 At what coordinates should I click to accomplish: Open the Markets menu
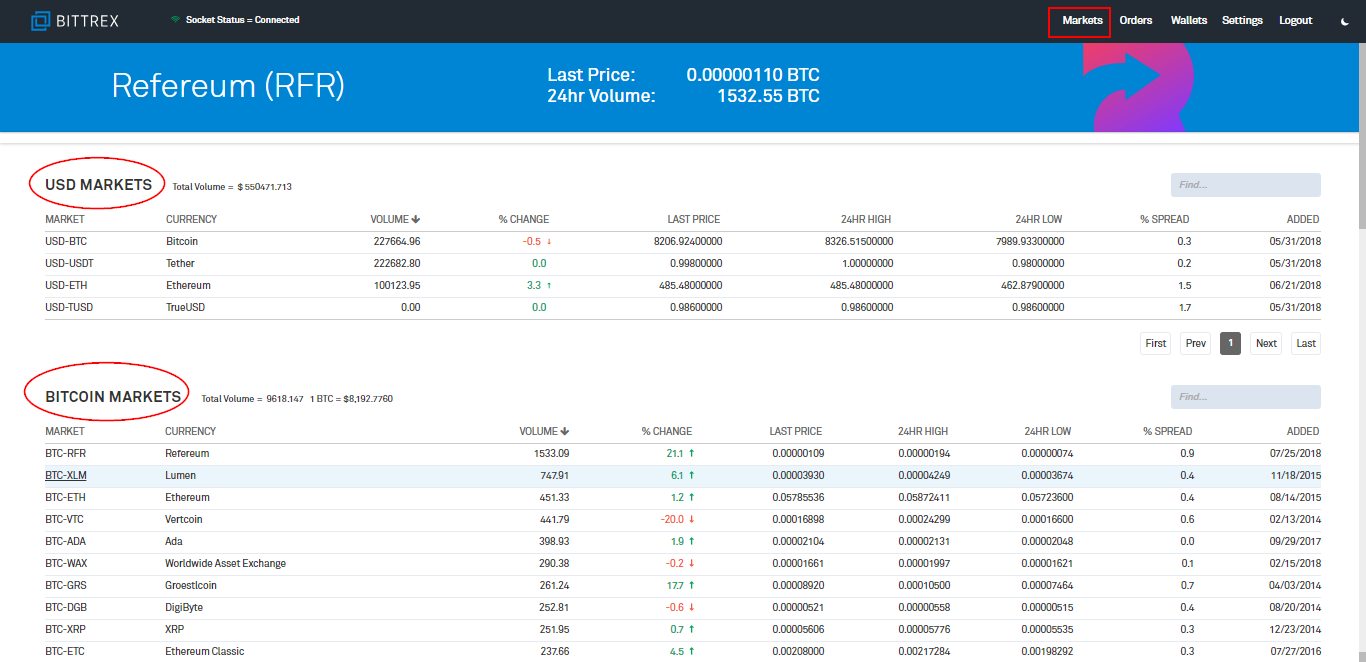pyautogui.click(x=1082, y=21)
